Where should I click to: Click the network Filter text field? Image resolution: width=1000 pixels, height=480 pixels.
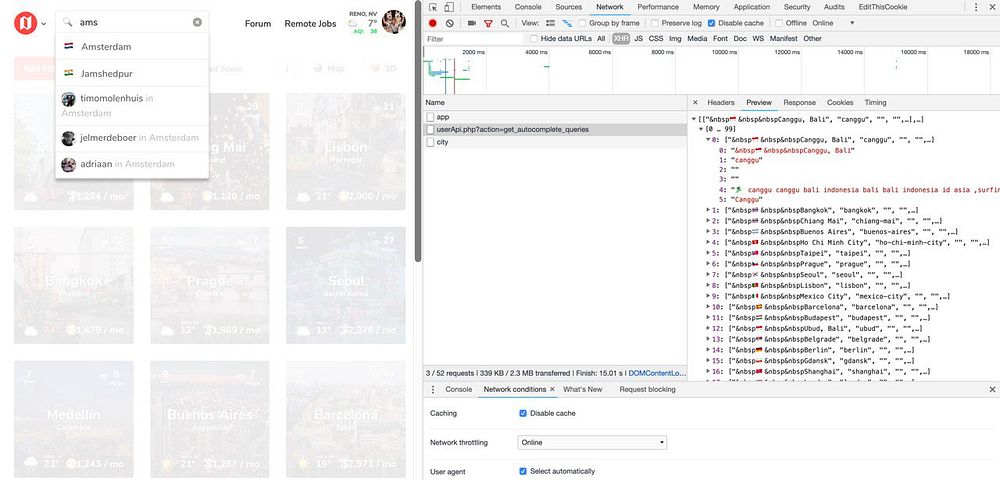(x=474, y=39)
